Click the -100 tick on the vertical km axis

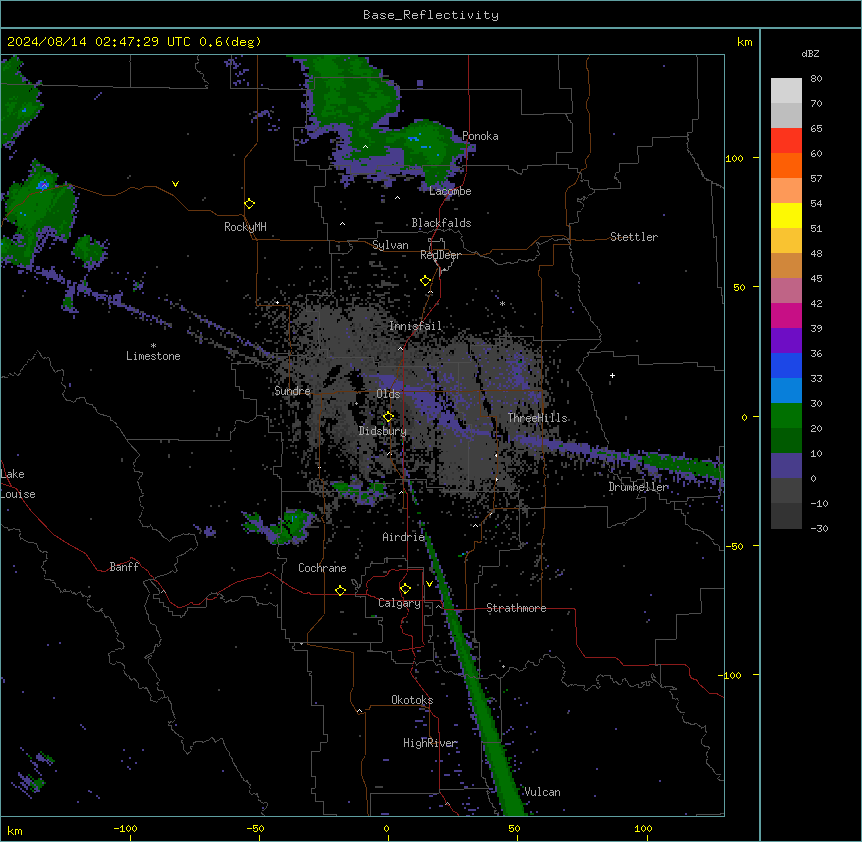coord(731,675)
